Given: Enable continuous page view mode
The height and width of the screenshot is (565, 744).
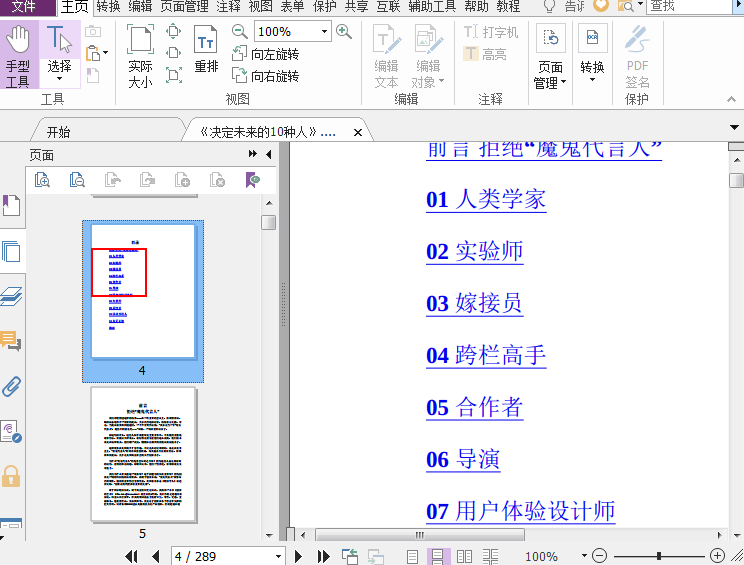Looking at the screenshot, I should [438, 556].
